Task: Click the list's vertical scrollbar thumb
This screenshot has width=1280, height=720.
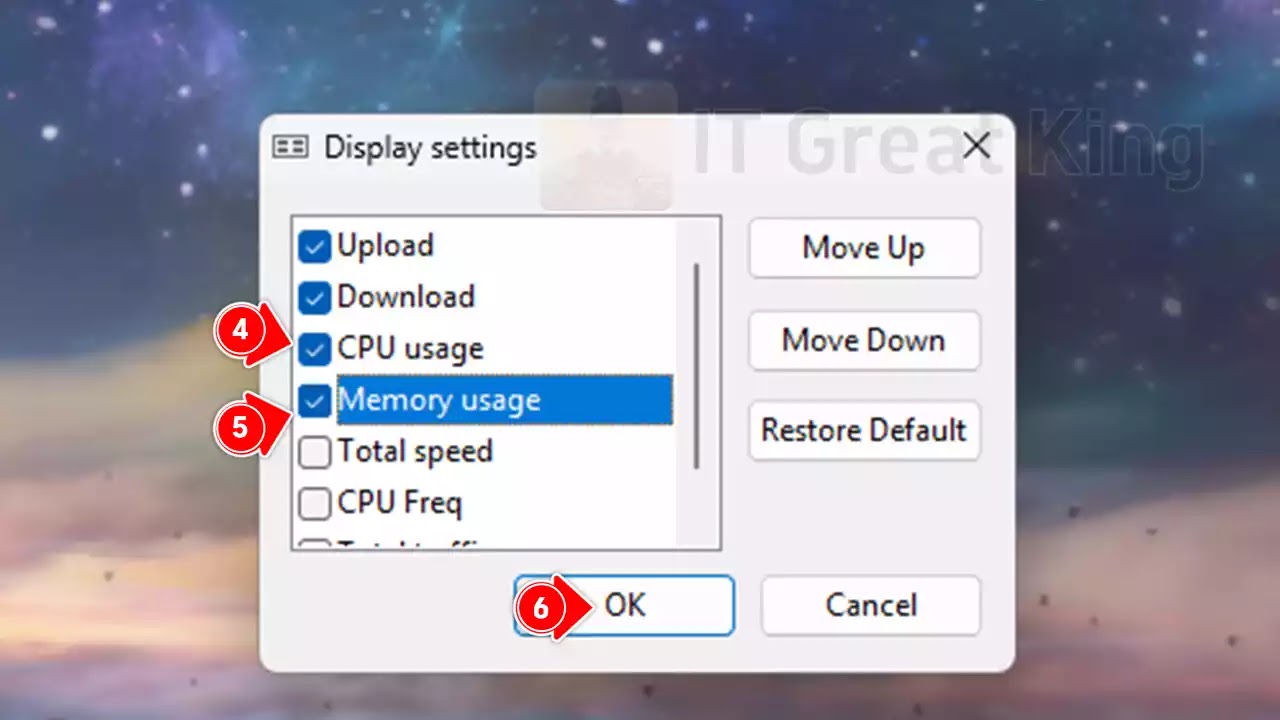Action: (697, 366)
